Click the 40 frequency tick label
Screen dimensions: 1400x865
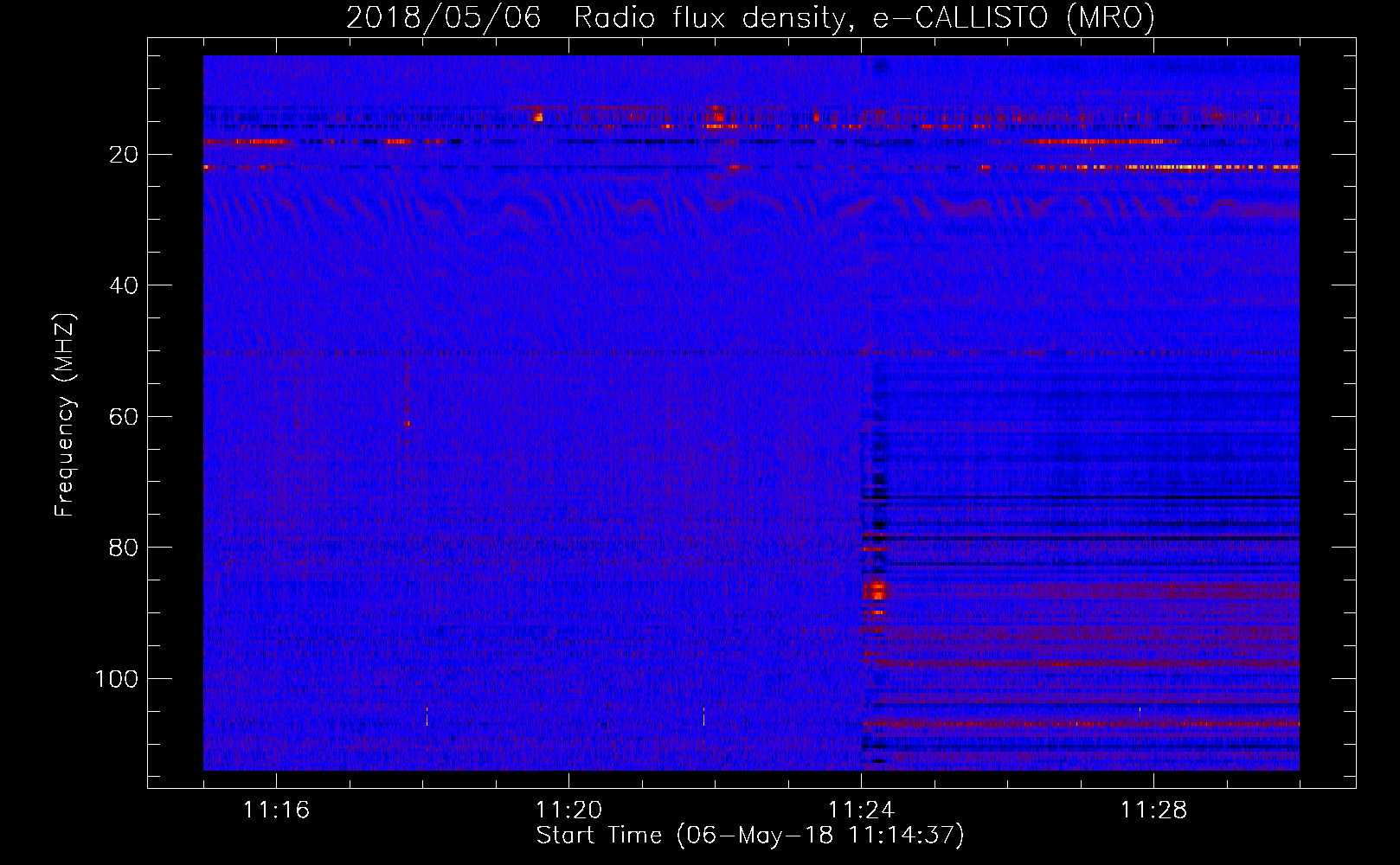124,285
